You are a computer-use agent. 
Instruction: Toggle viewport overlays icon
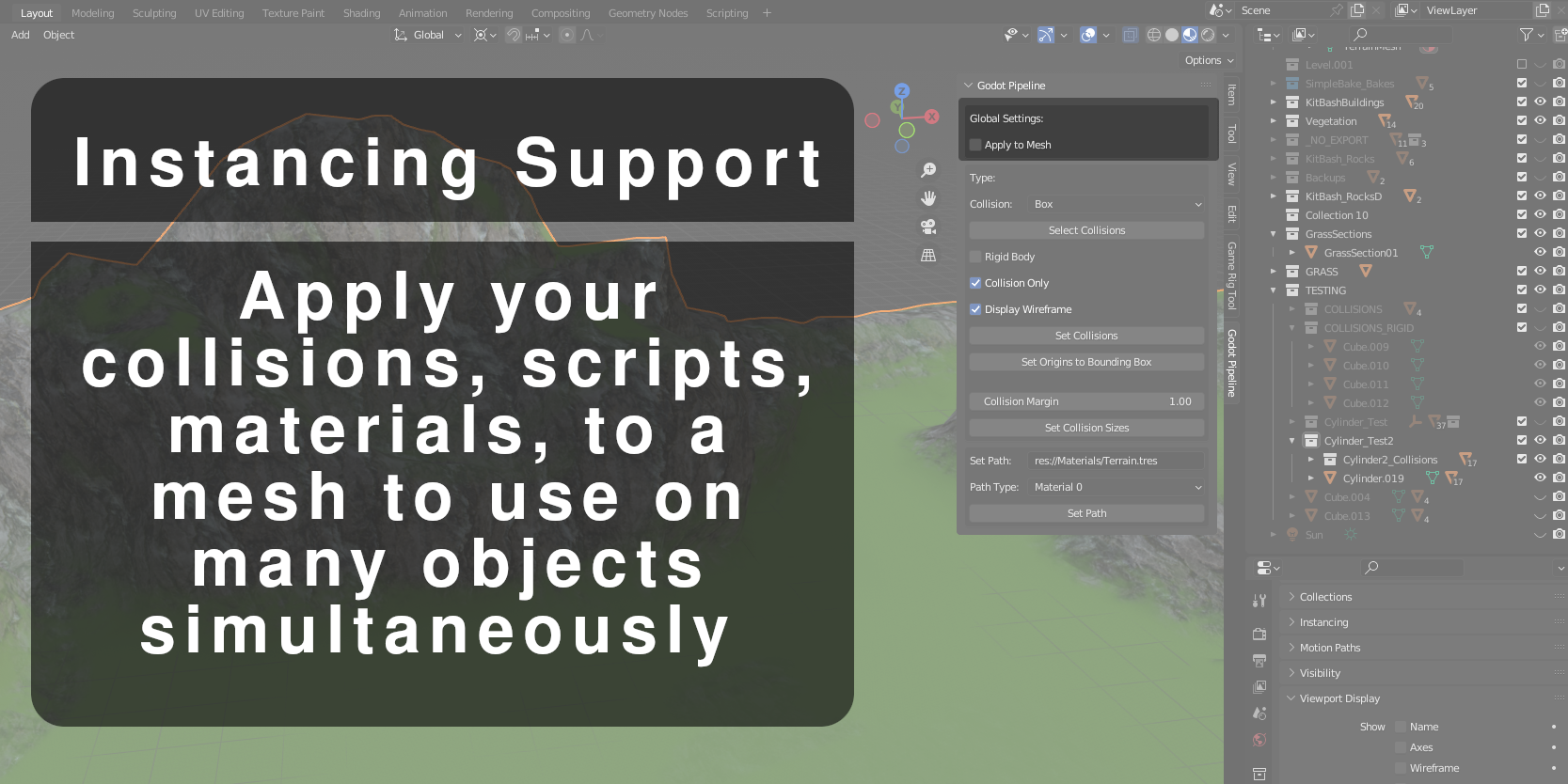click(x=1088, y=35)
